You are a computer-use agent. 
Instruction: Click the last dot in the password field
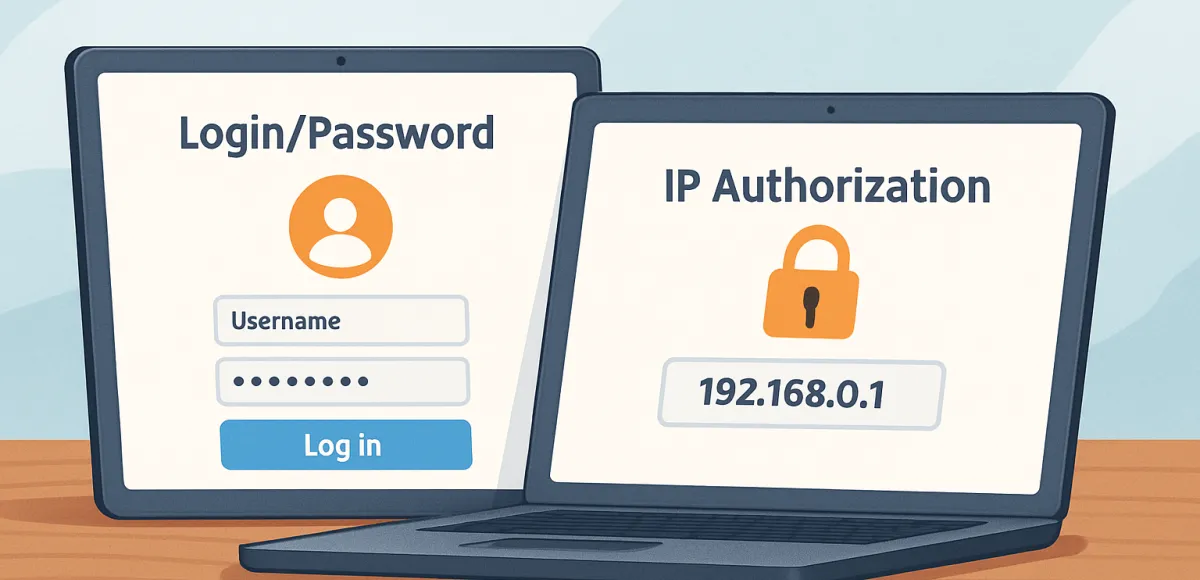coord(362,382)
